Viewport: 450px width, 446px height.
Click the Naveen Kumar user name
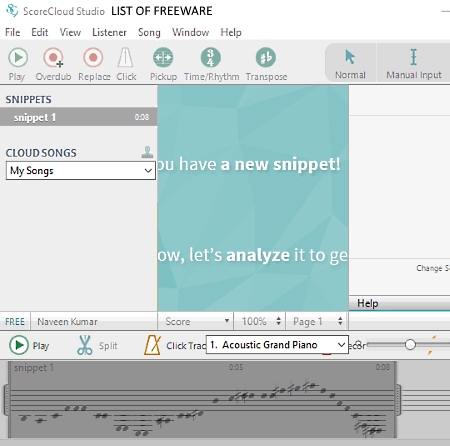point(67,322)
